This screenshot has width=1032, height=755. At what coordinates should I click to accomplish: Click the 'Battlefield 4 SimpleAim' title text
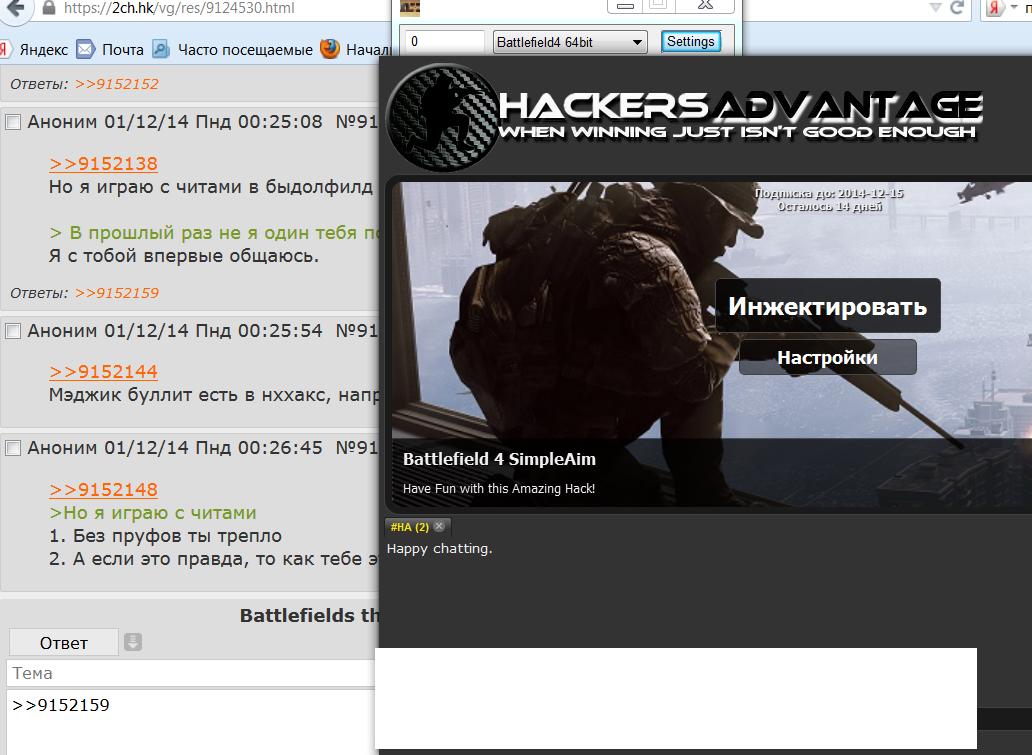[499, 459]
